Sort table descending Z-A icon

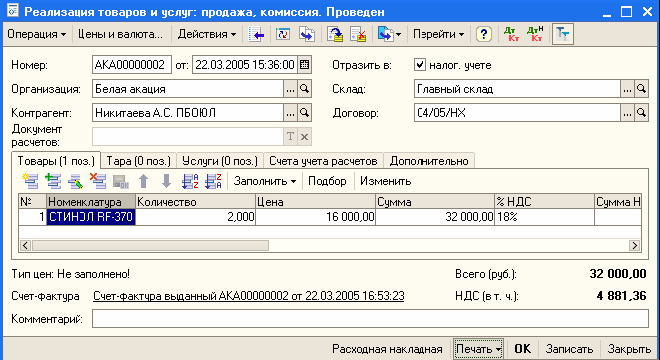pyautogui.click(x=213, y=181)
